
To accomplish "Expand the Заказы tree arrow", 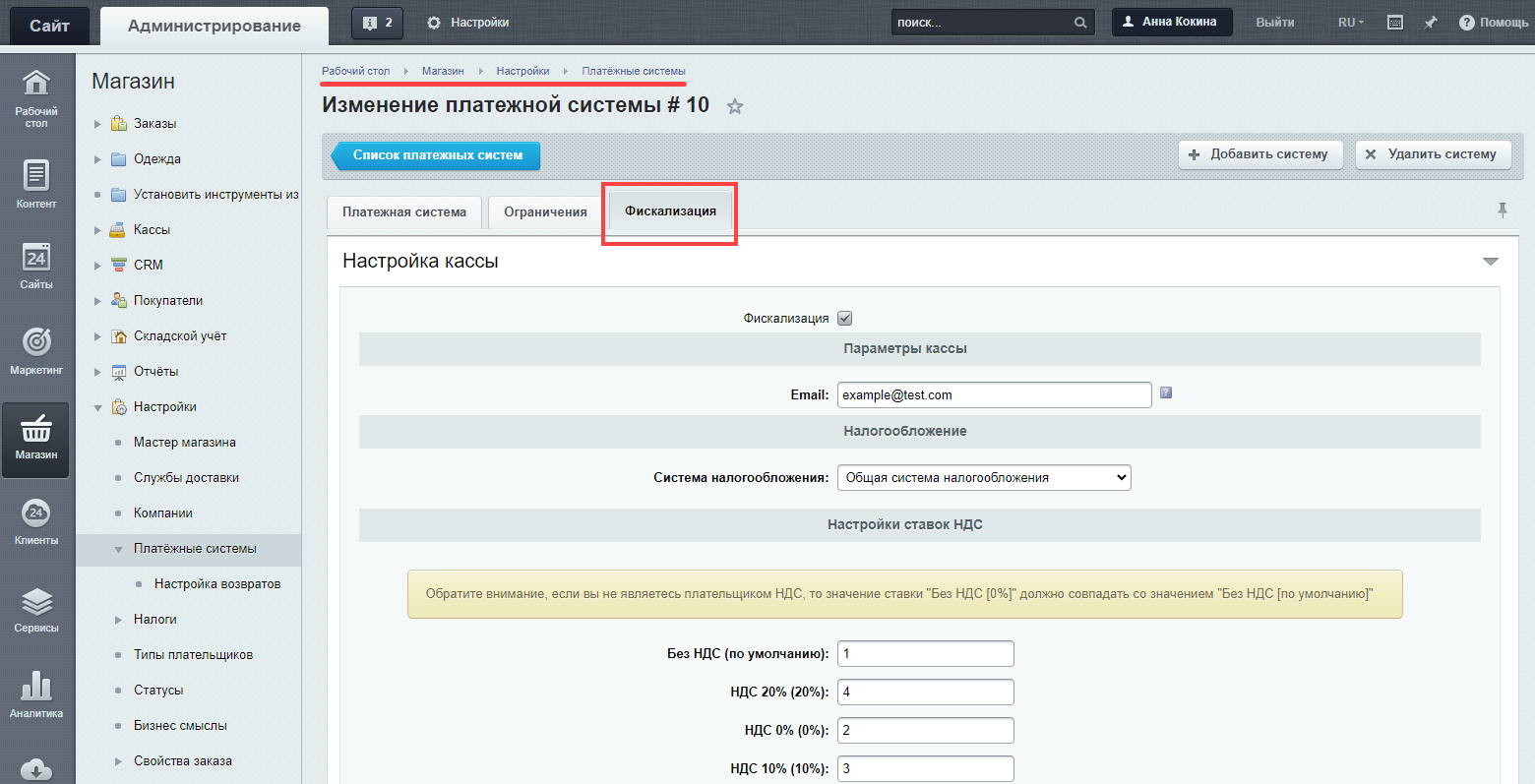I will pyautogui.click(x=97, y=124).
